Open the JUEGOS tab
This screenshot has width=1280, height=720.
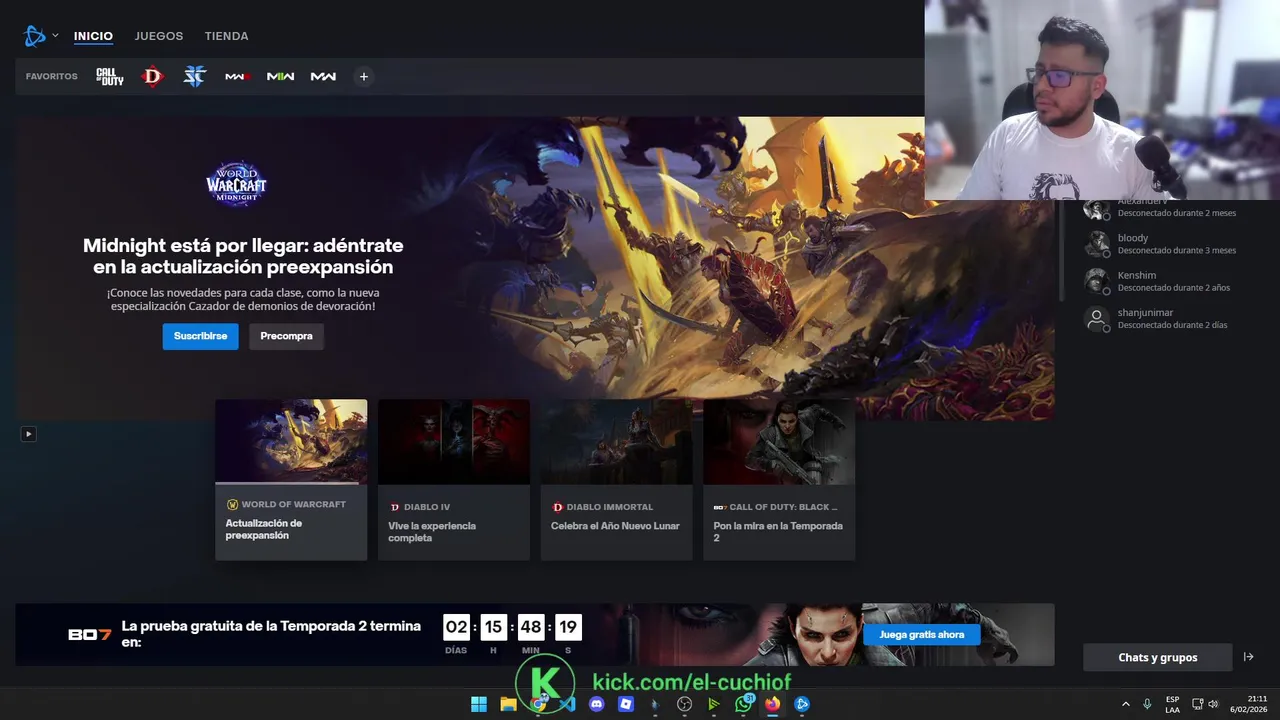(x=159, y=36)
